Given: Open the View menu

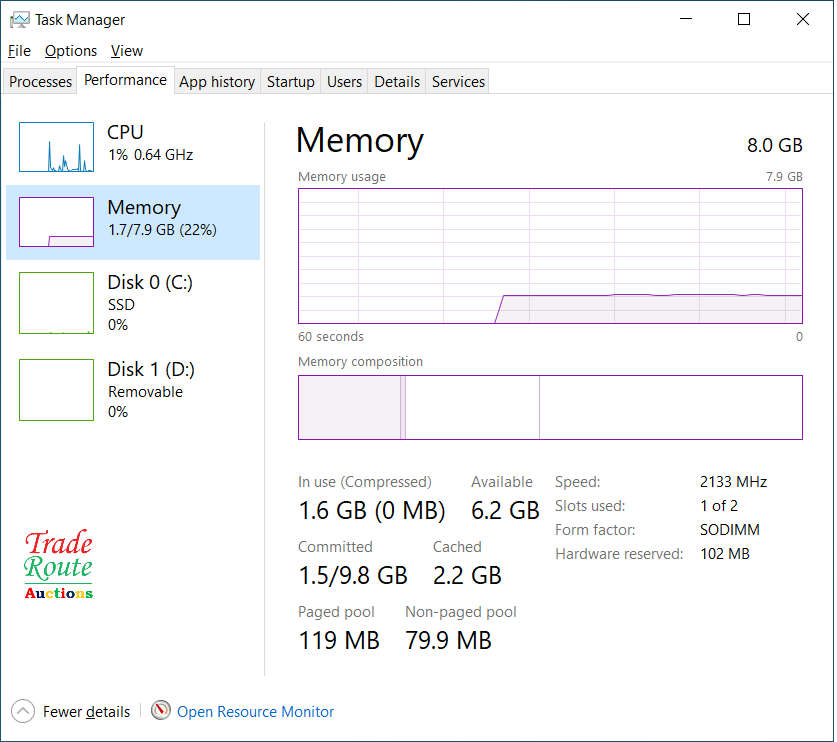Looking at the screenshot, I should [127, 51].
